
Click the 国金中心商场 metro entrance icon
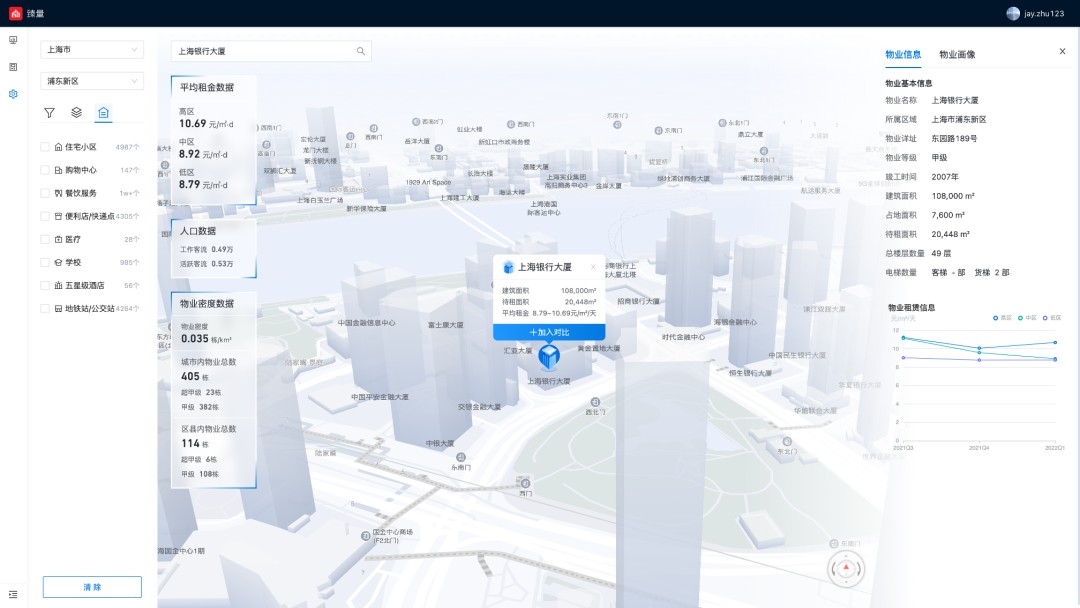[365, 536]
